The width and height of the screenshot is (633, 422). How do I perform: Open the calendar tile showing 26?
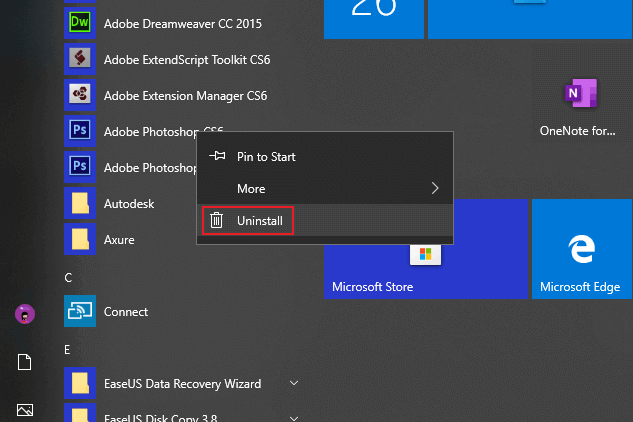click(x=374, y=19)
